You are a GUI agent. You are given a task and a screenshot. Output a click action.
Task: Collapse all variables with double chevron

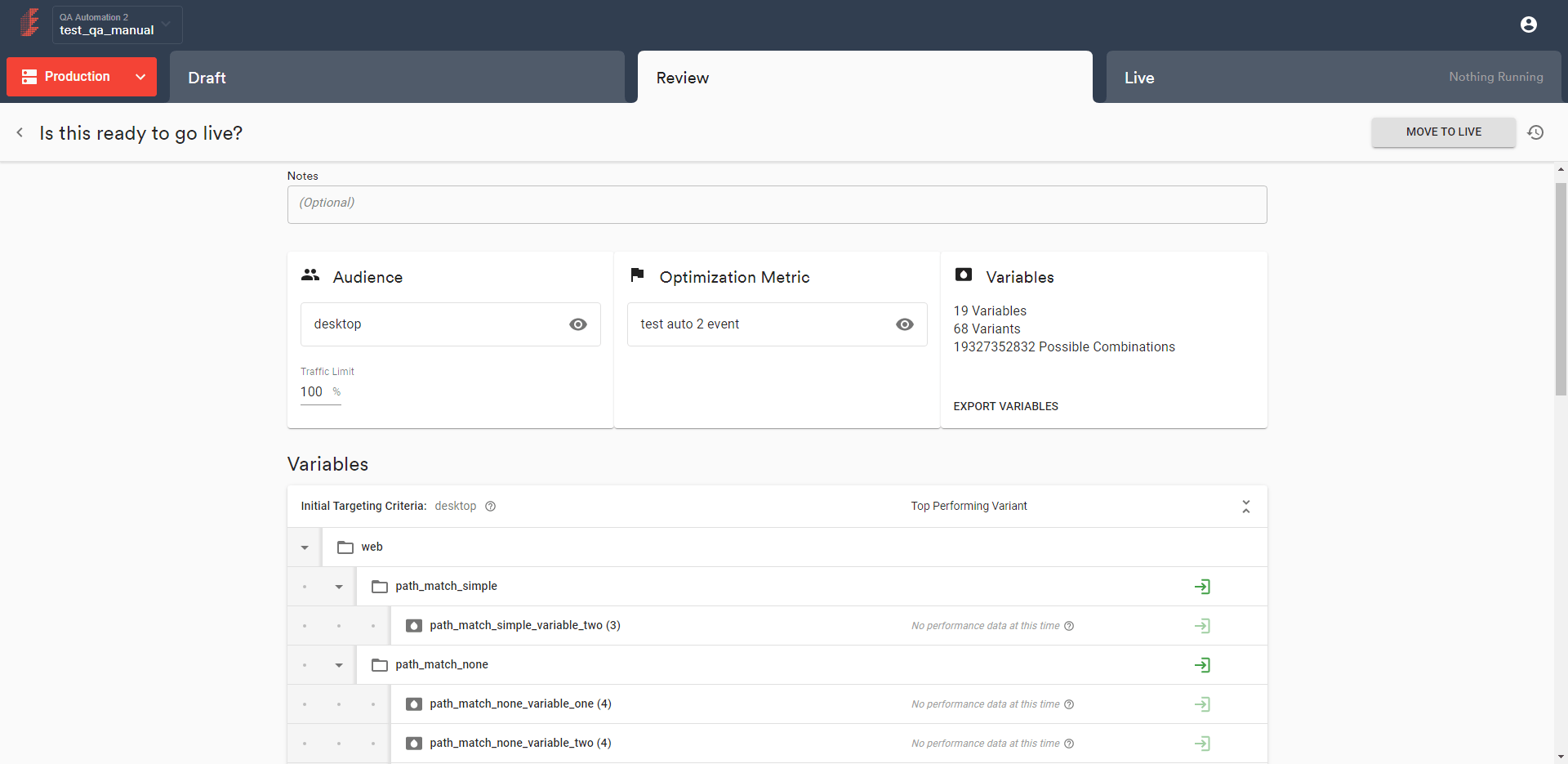tap(1246, 507)
